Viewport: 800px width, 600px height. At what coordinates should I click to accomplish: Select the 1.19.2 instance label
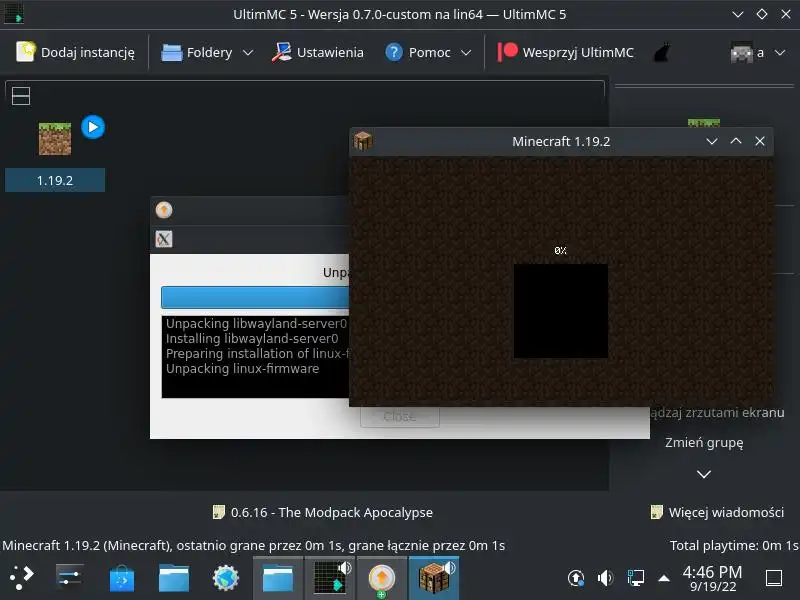55,180
